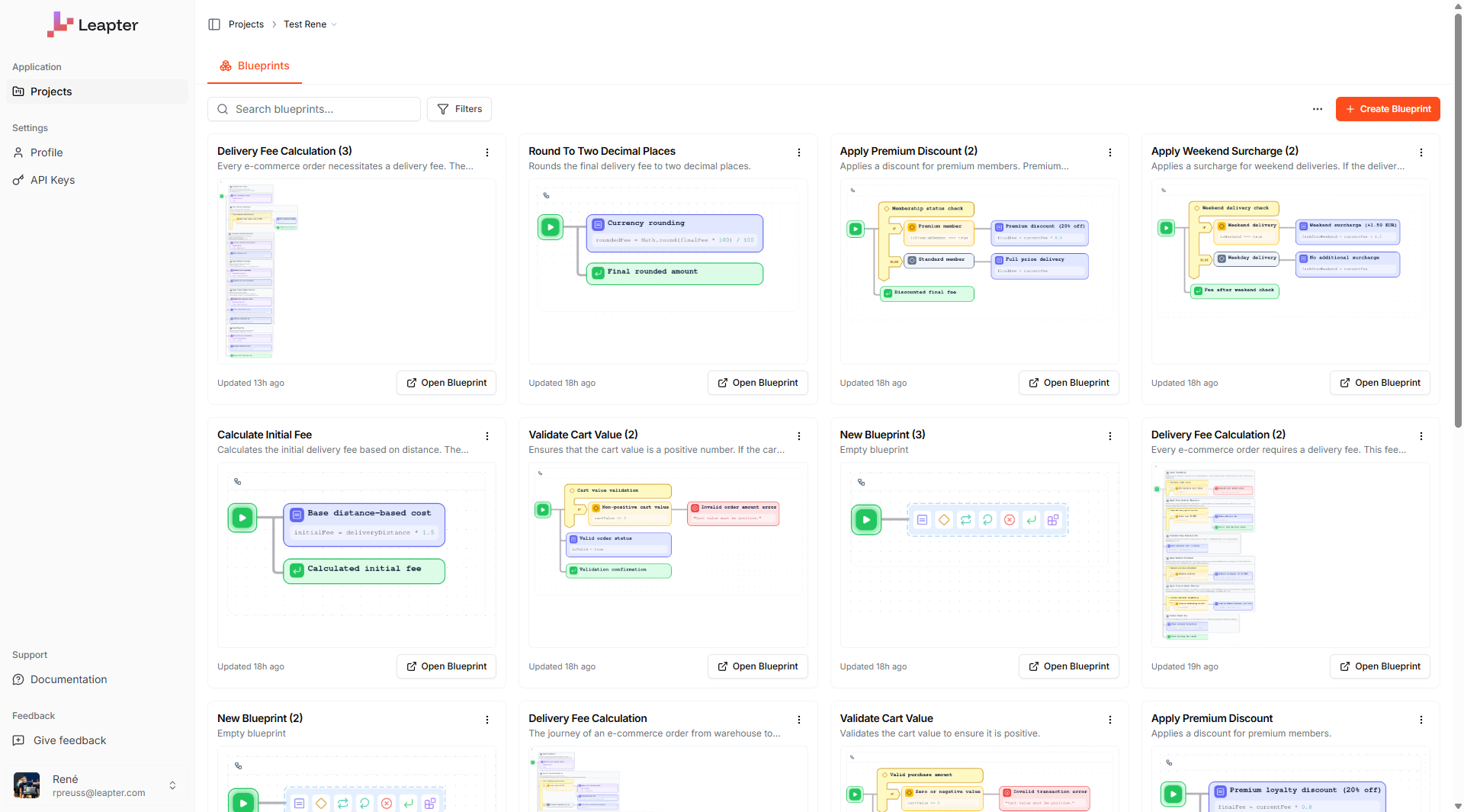Image resolution: width=1464 pixels, height=812 pixels.
Task: Select the purple formula card node icon
Action: 923,520
